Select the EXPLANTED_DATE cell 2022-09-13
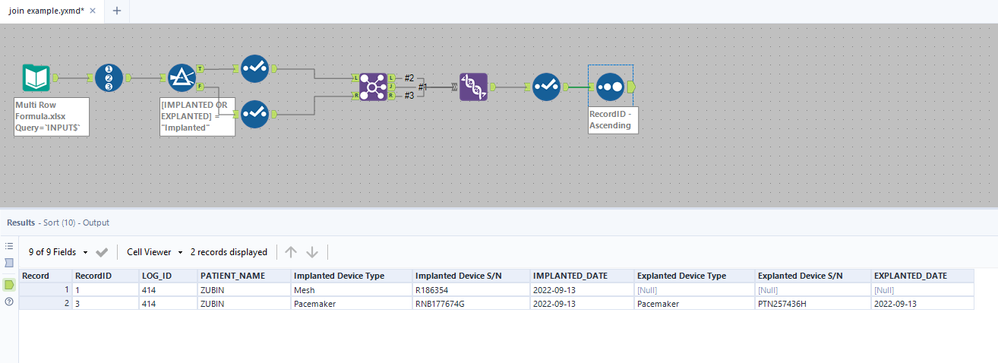 [922, 304]
